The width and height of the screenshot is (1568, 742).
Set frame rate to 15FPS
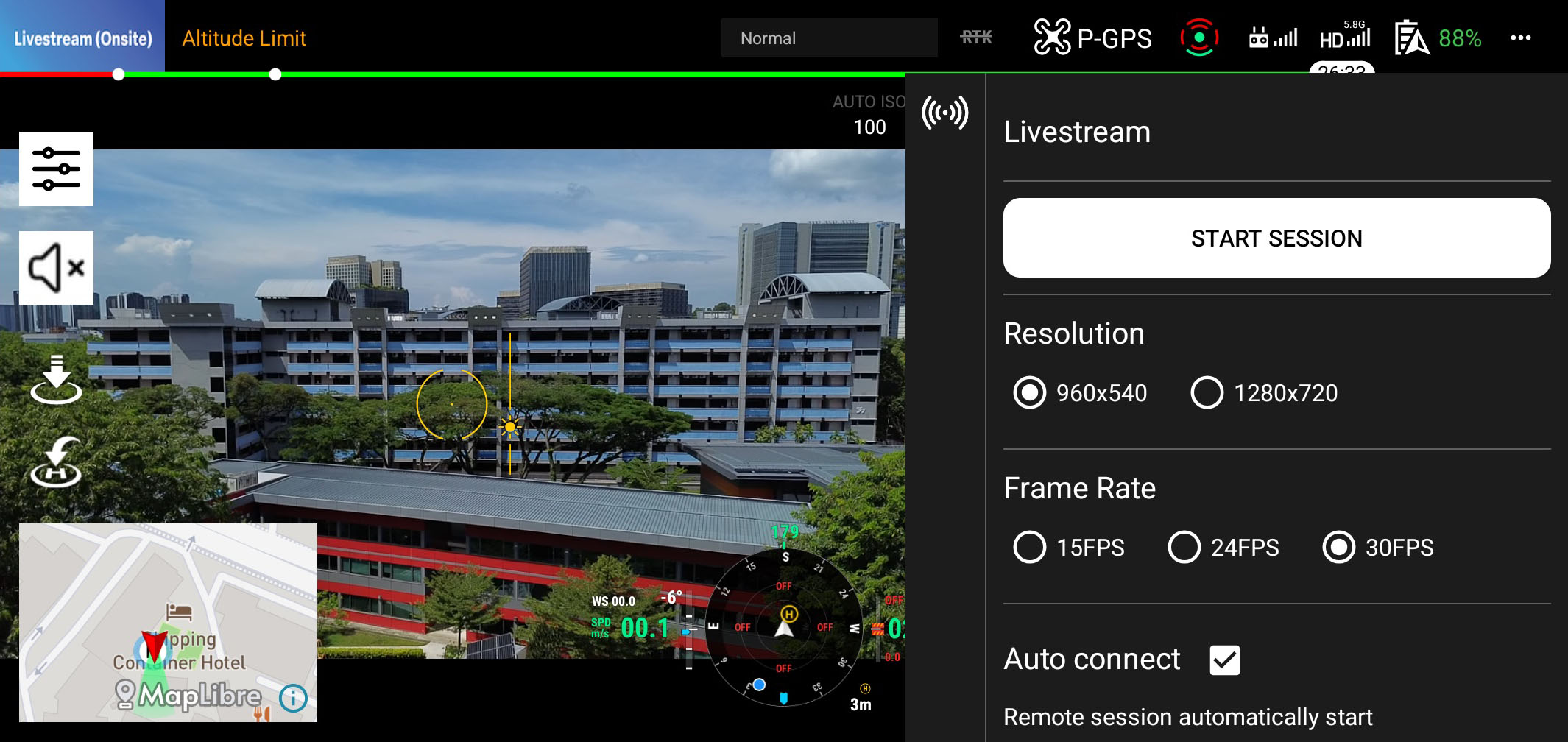(x=1030, y=548)
